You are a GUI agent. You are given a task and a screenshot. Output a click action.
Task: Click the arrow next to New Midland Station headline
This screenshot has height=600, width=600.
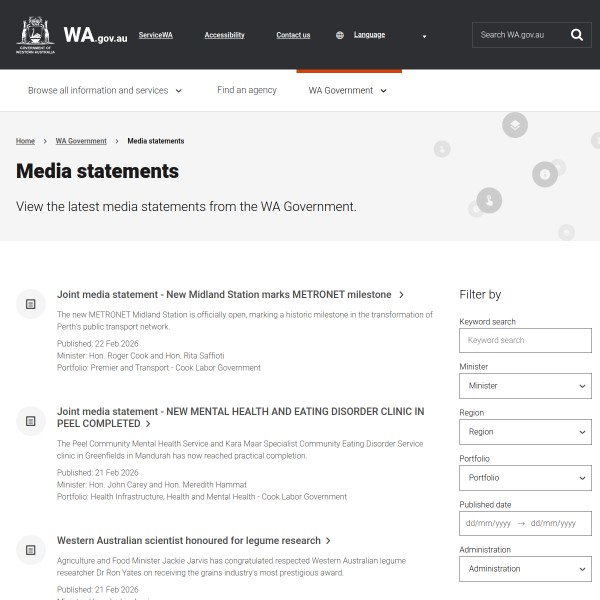point(402,295)
